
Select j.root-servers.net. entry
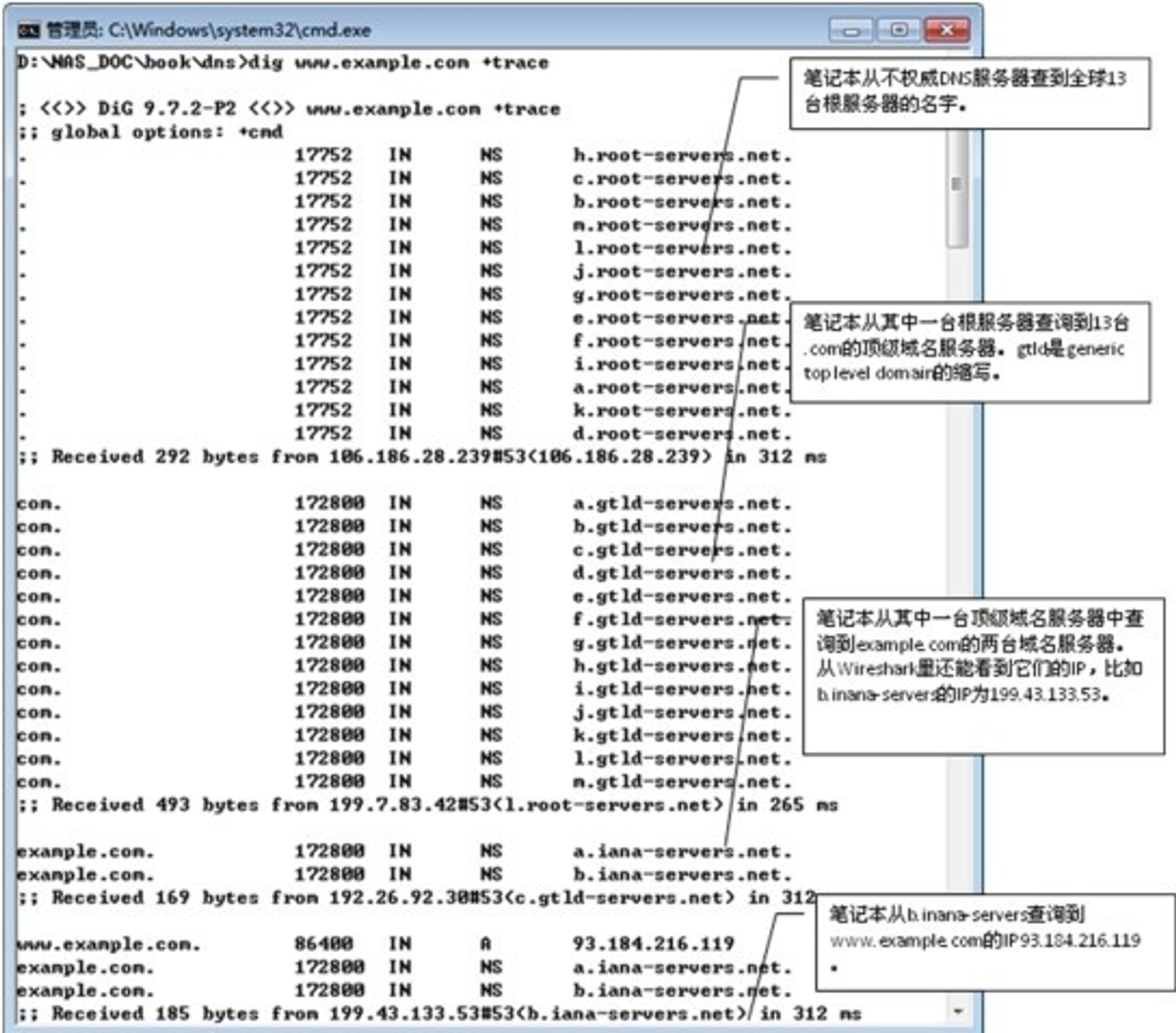pyautogui.click(x=683, y=272)
